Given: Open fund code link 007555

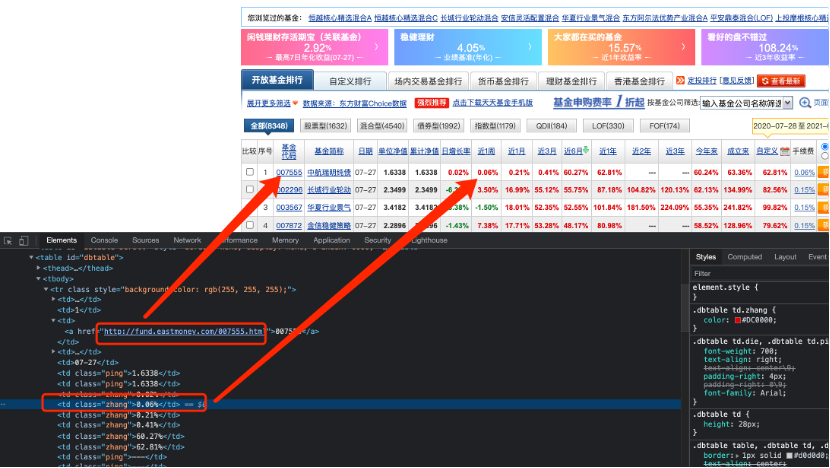Looking at the screenshot, I should (x=289, y=173).
